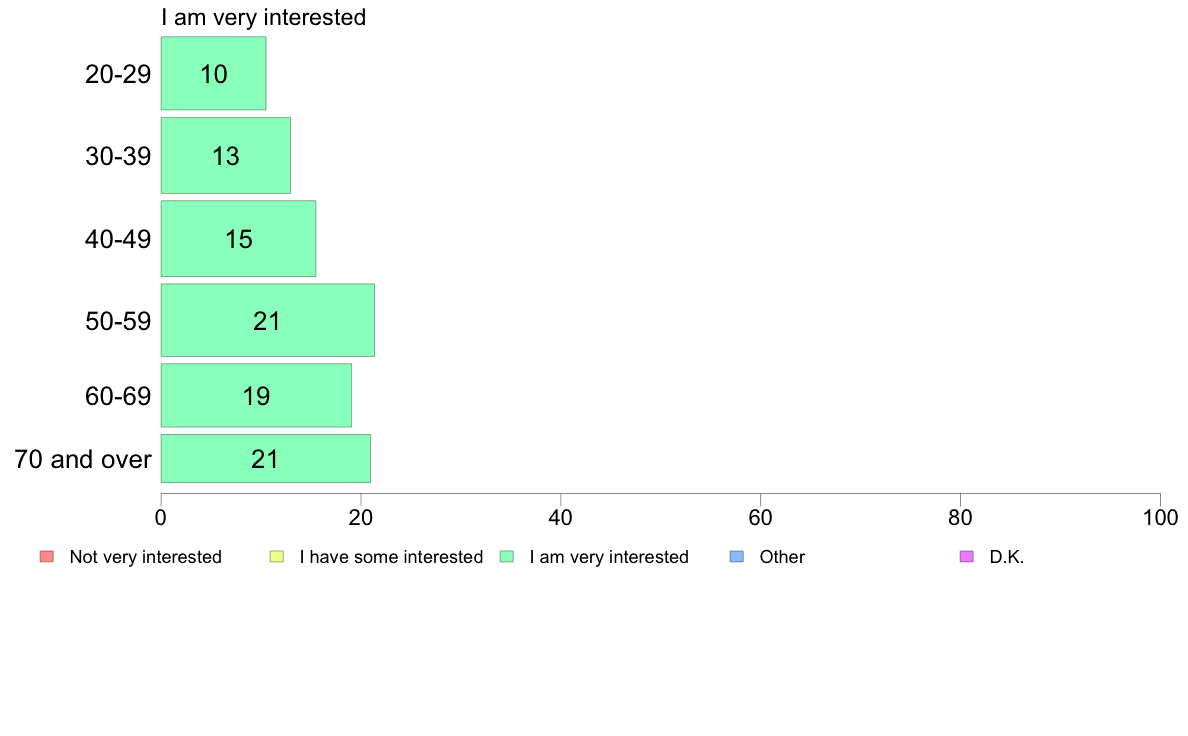
Task: Select the 60-69 bar showing 19
Action: (x=256, y=395)
